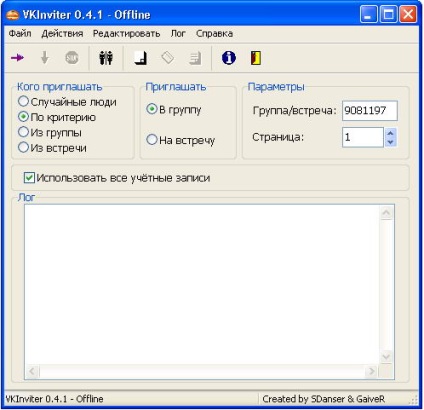Click the grayed pages list icon
The height and width of the screenshot is (410, 424).
[195, 58]
